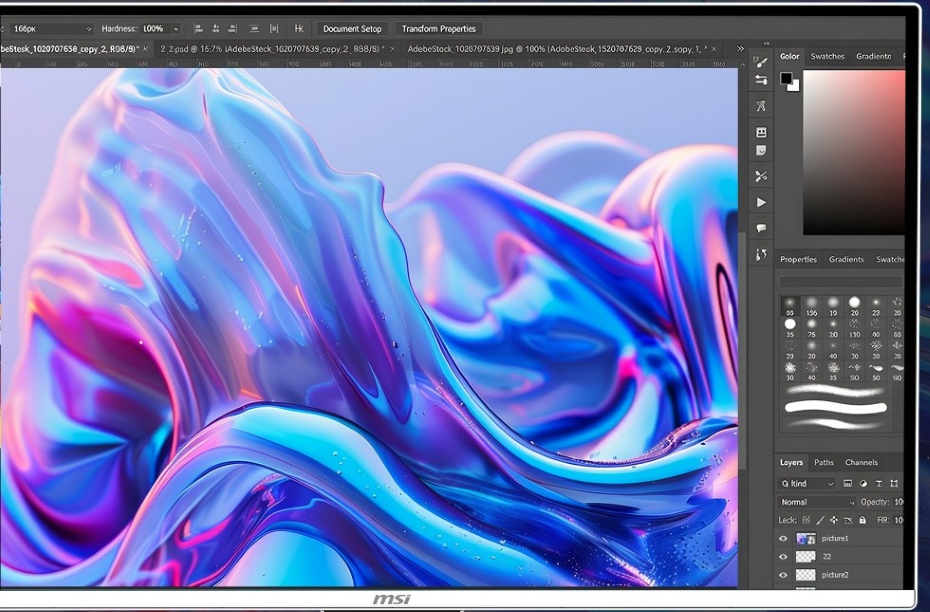The width and height of the screenshot is (930, 612).
Task: Filter layers for adjustment layers icon
Action: [864, 484]
